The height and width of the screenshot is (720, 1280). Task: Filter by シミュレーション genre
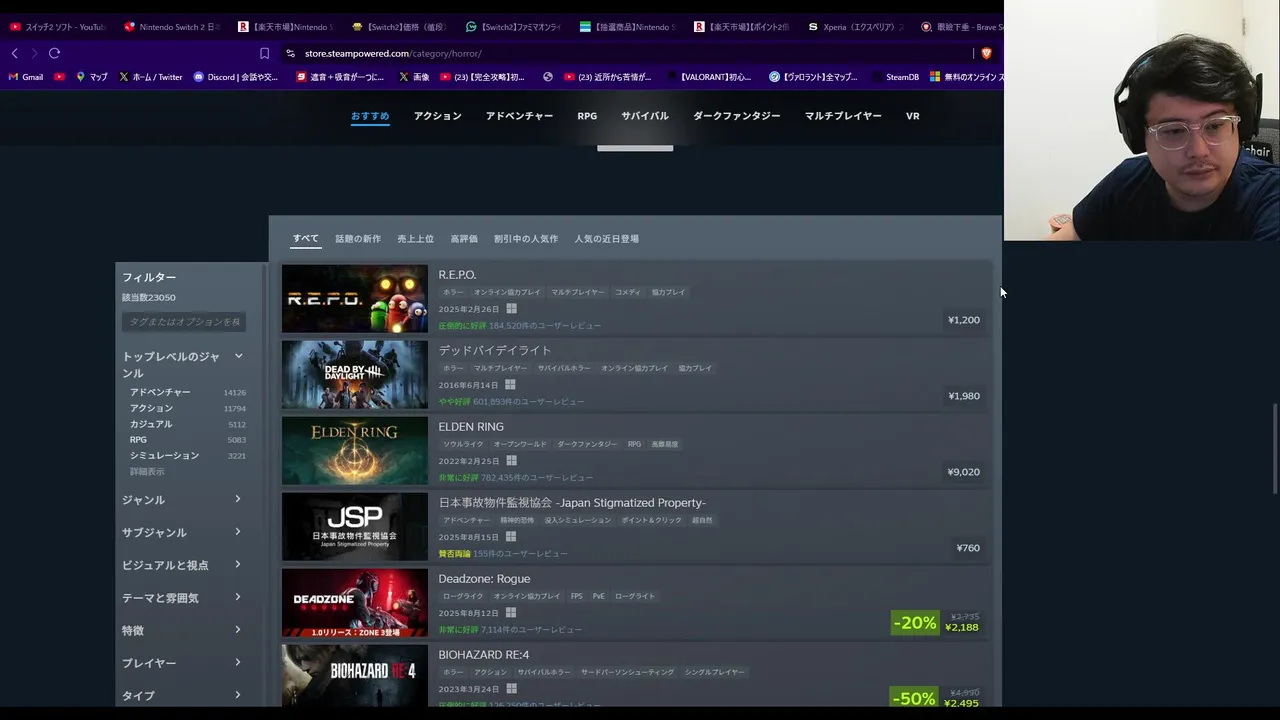pos(164,455)
